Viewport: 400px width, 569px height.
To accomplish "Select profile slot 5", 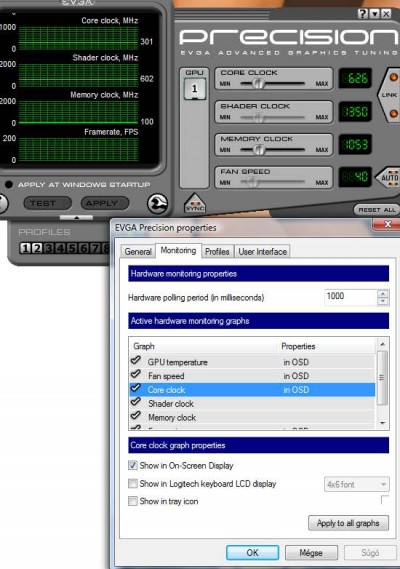I will 72,248.
